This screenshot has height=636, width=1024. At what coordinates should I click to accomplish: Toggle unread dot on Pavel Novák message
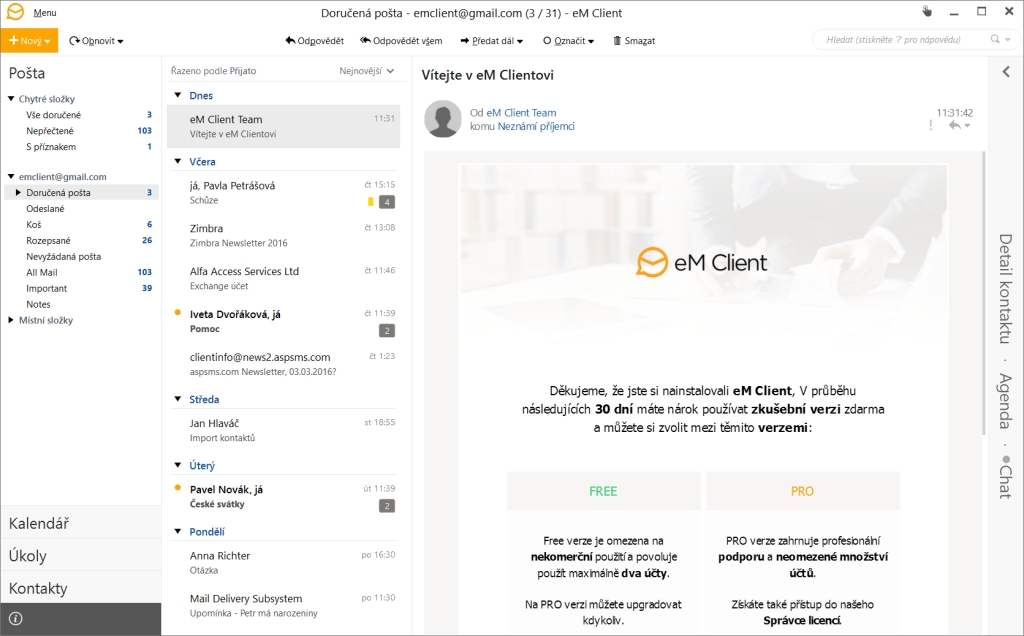[x=178, y=488]
